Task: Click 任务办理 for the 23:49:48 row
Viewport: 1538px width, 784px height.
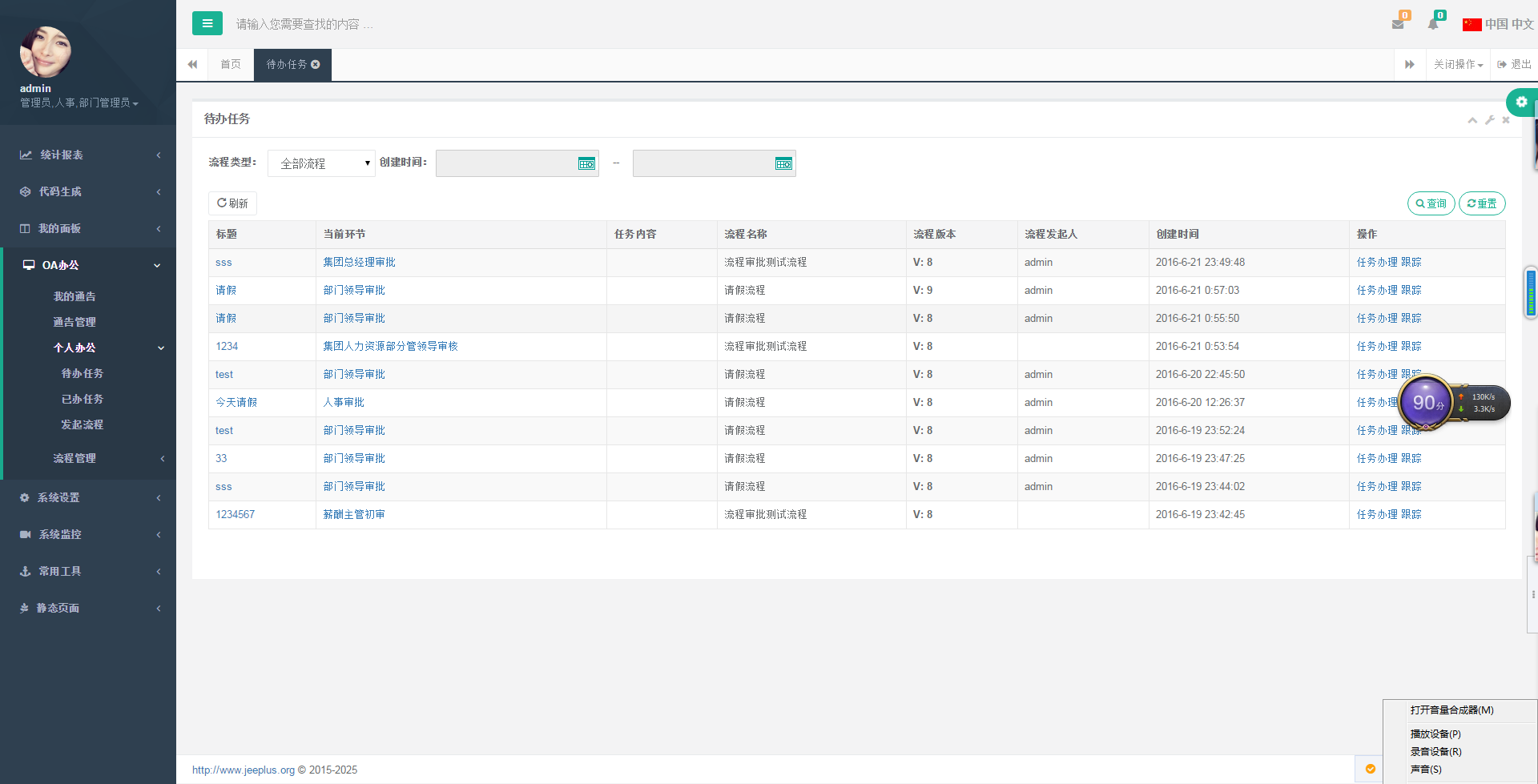Action: [1377, 262]
